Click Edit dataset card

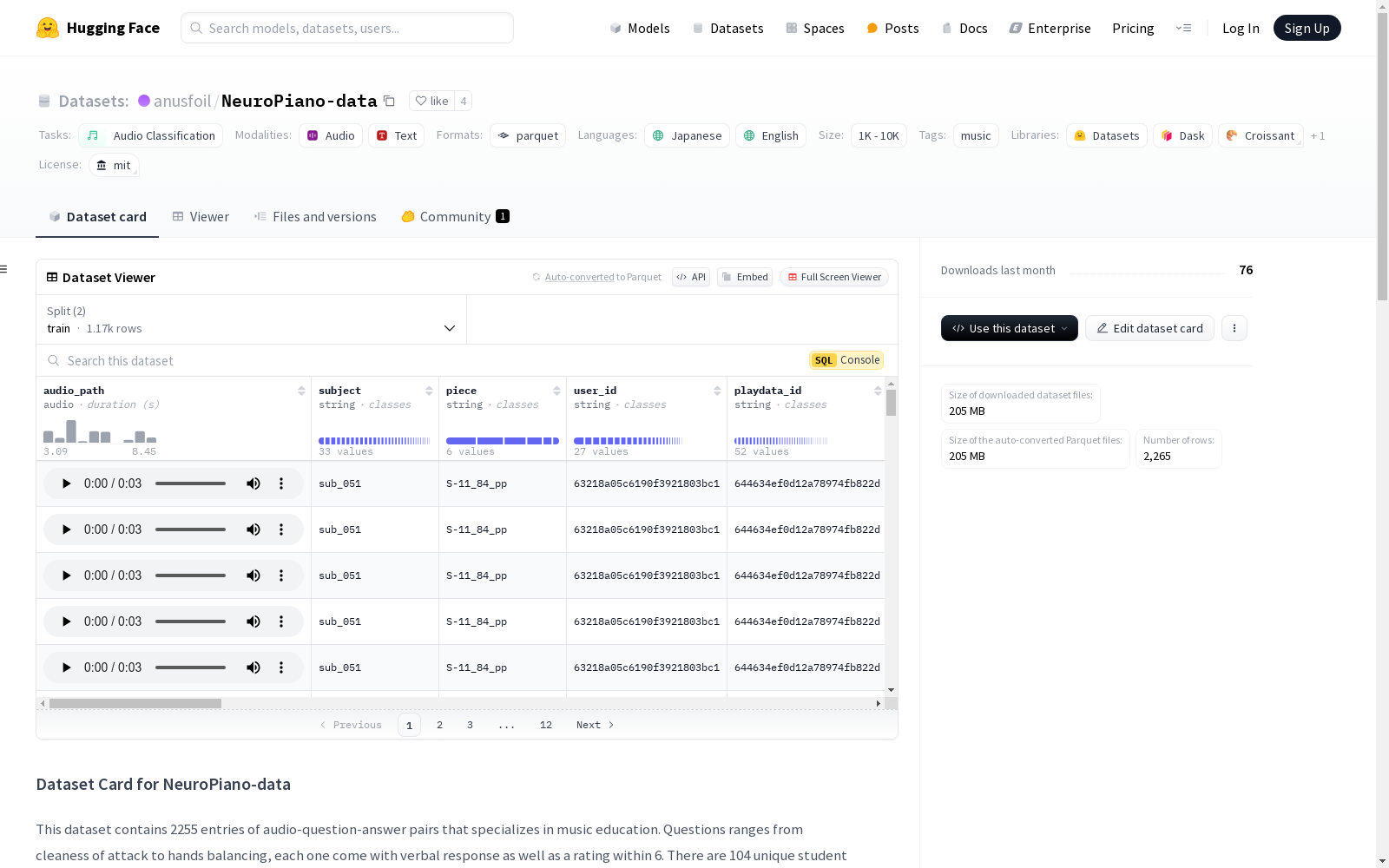point(1149,328)
